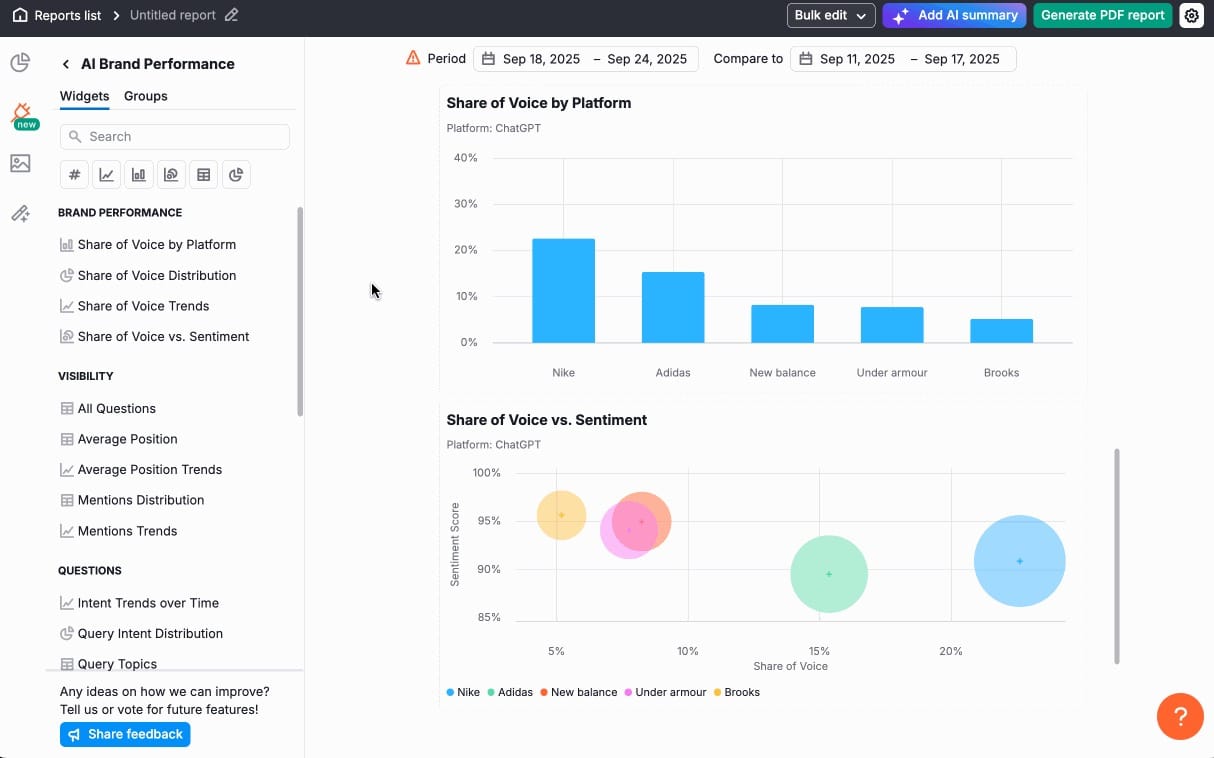This screenshot has height=758, width=1214.
Task: Switch to the Groups tab
Action: (x=145, y=96)
